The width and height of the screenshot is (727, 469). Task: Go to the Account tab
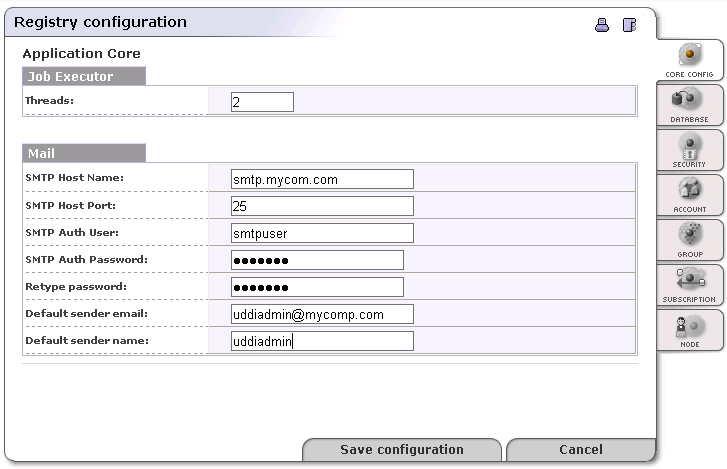point(689,195)
